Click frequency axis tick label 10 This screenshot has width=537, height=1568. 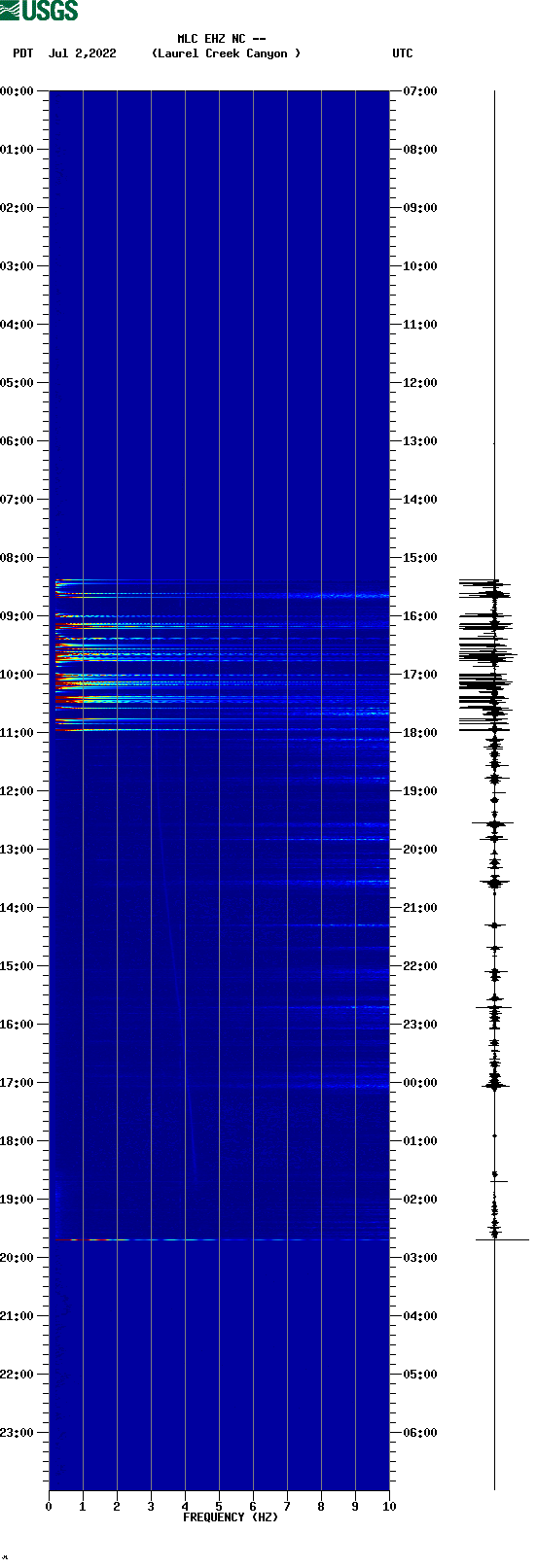pyautogui.click(x=389, y=1507)
